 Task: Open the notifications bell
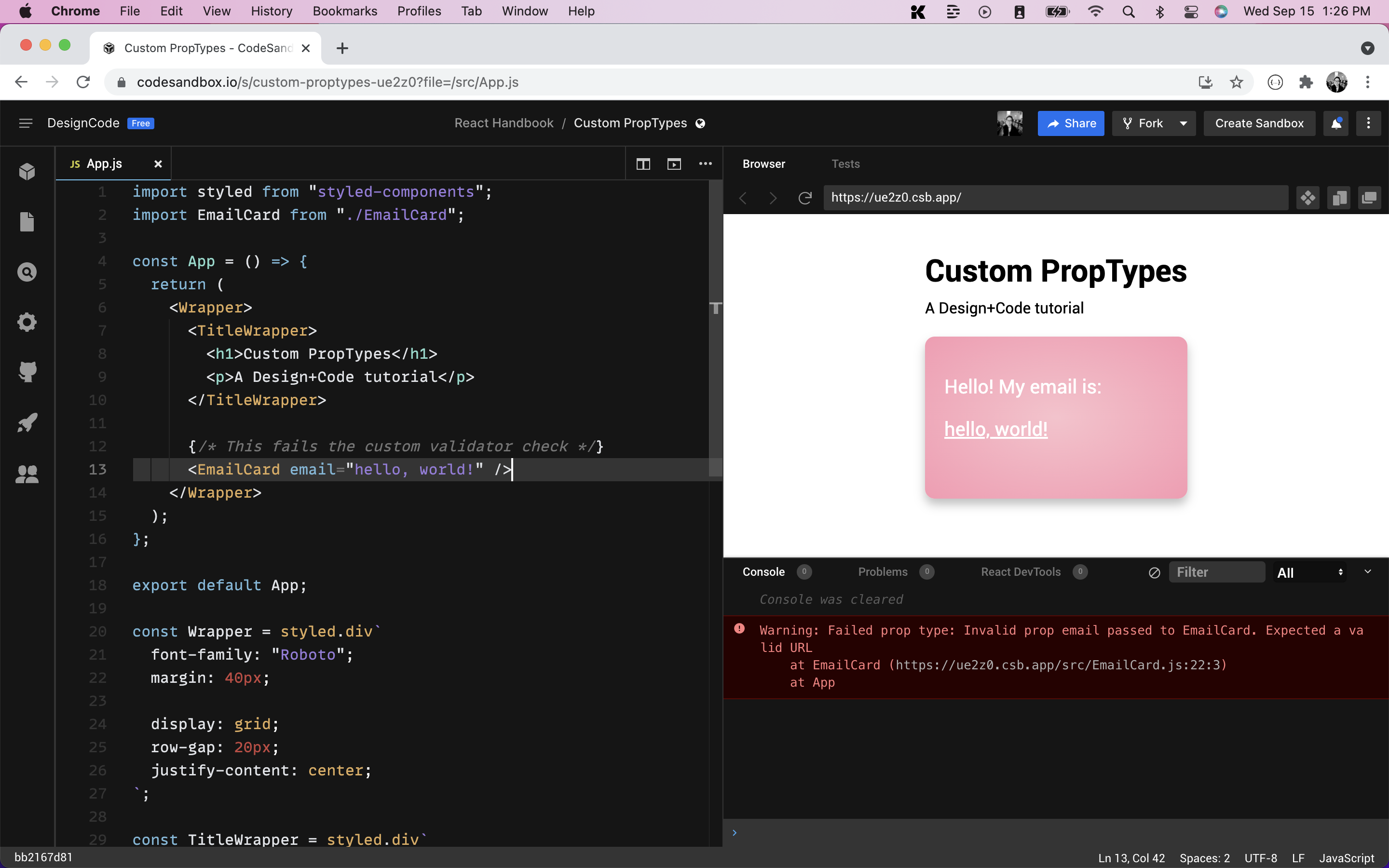pyautogui.click(x=1336, y=123)
